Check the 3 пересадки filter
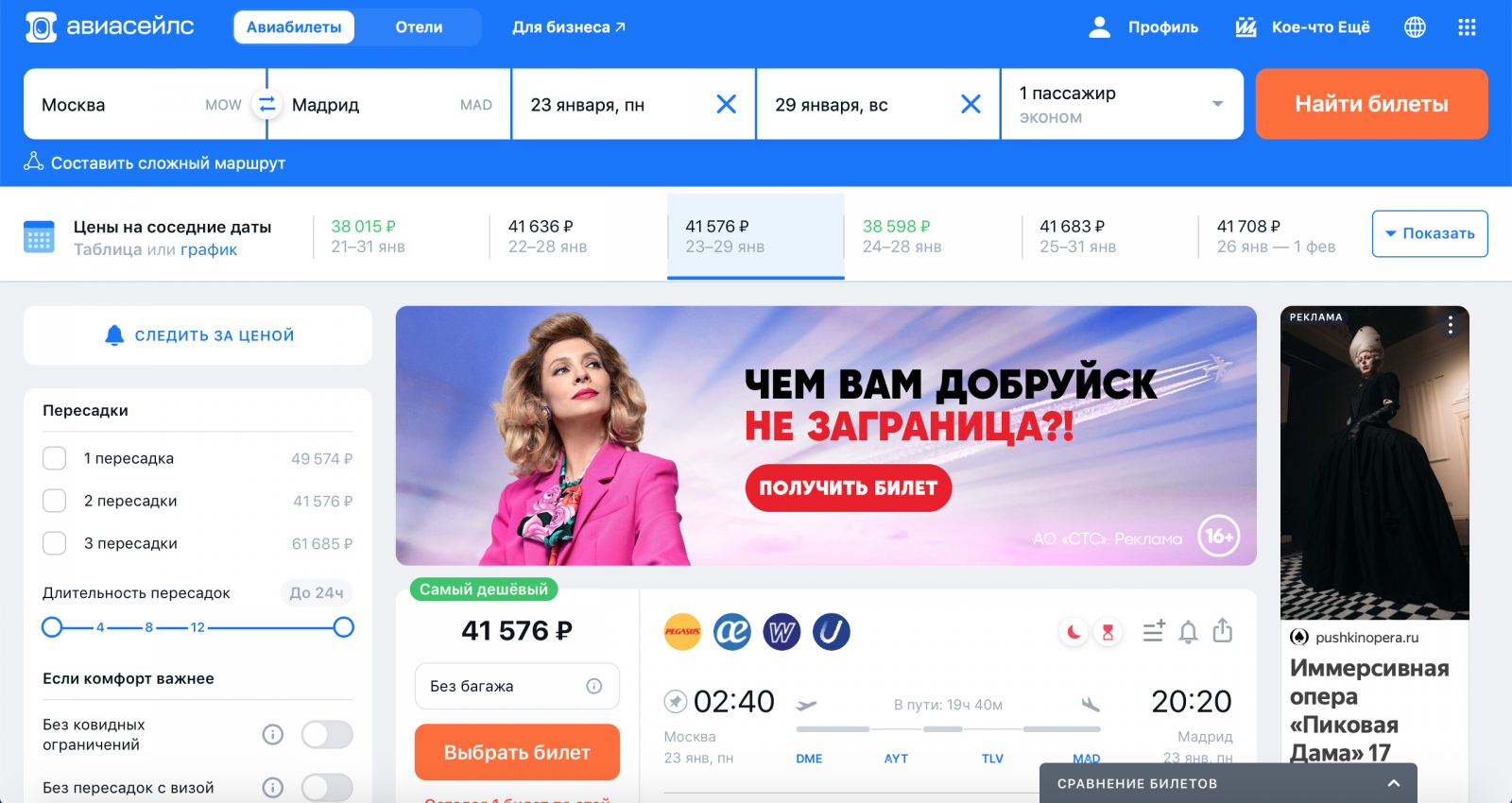 click(x=55, y=543)
